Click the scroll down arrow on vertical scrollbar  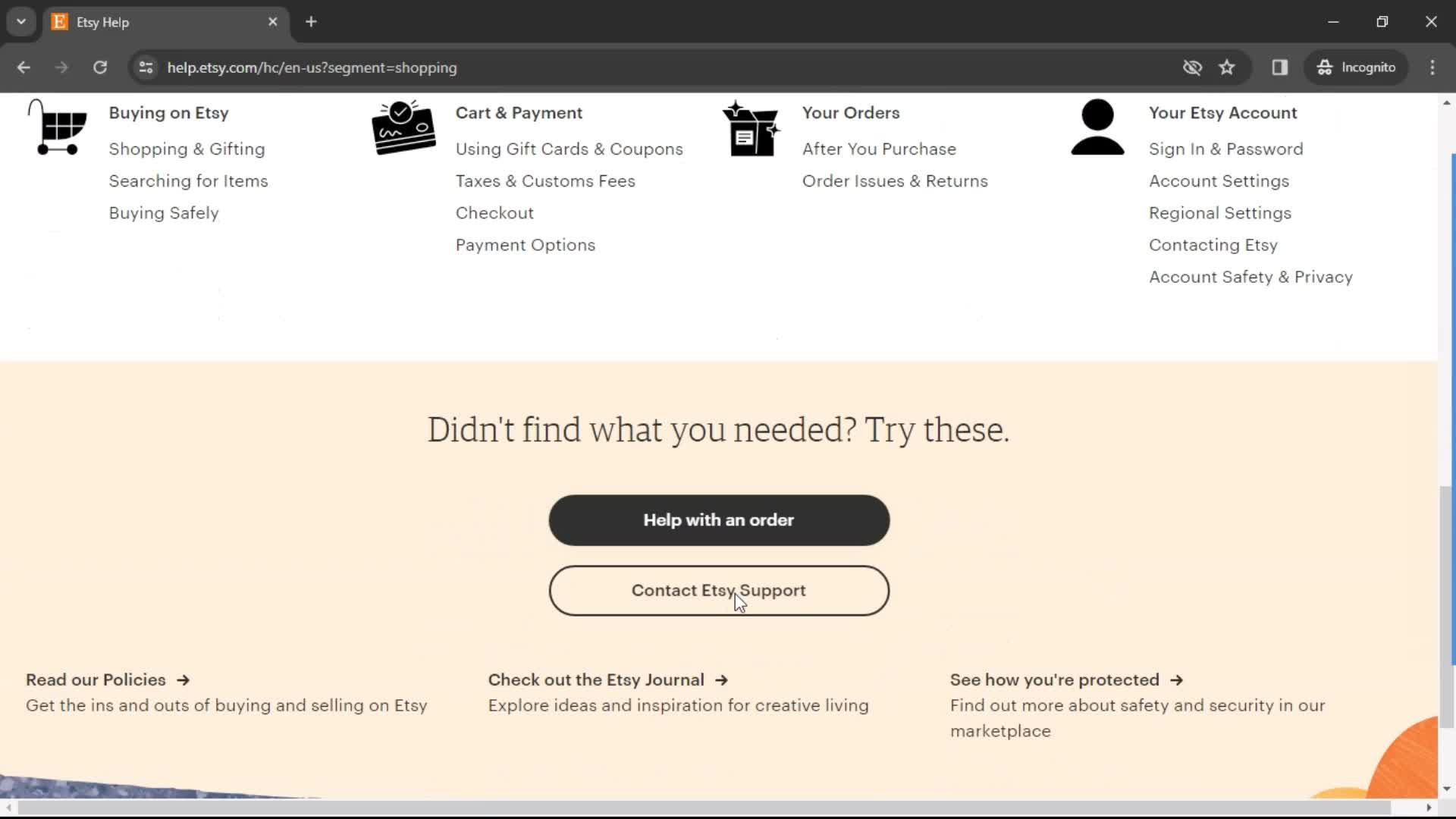(1447, 789)
